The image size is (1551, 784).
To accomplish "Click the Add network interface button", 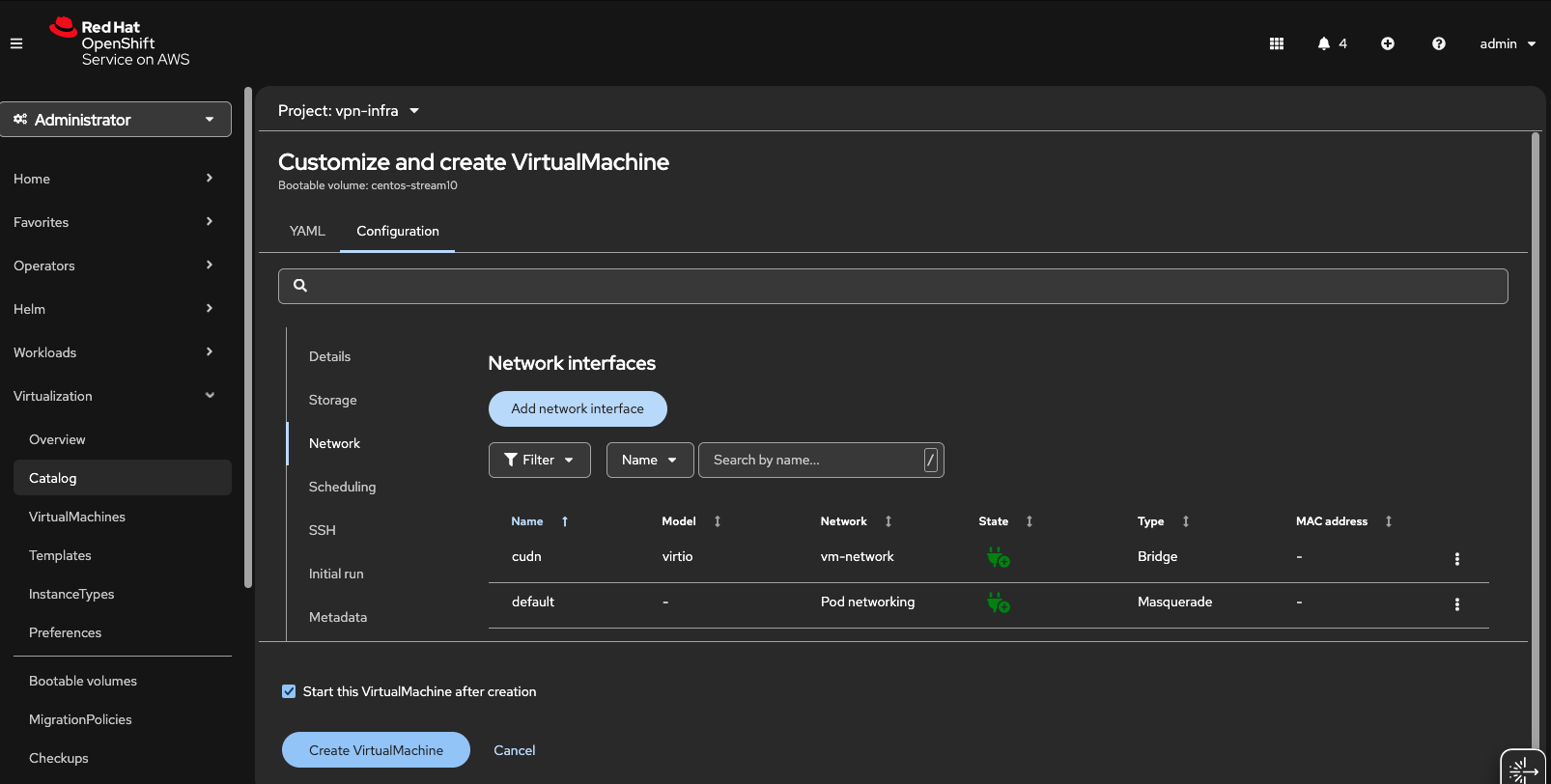I will point(578,408).
